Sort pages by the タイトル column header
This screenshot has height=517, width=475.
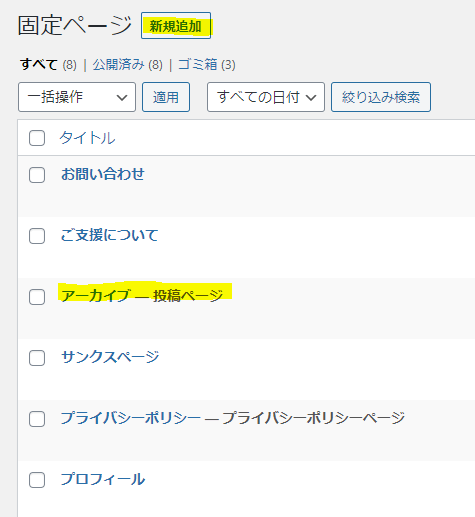(87, 138)
